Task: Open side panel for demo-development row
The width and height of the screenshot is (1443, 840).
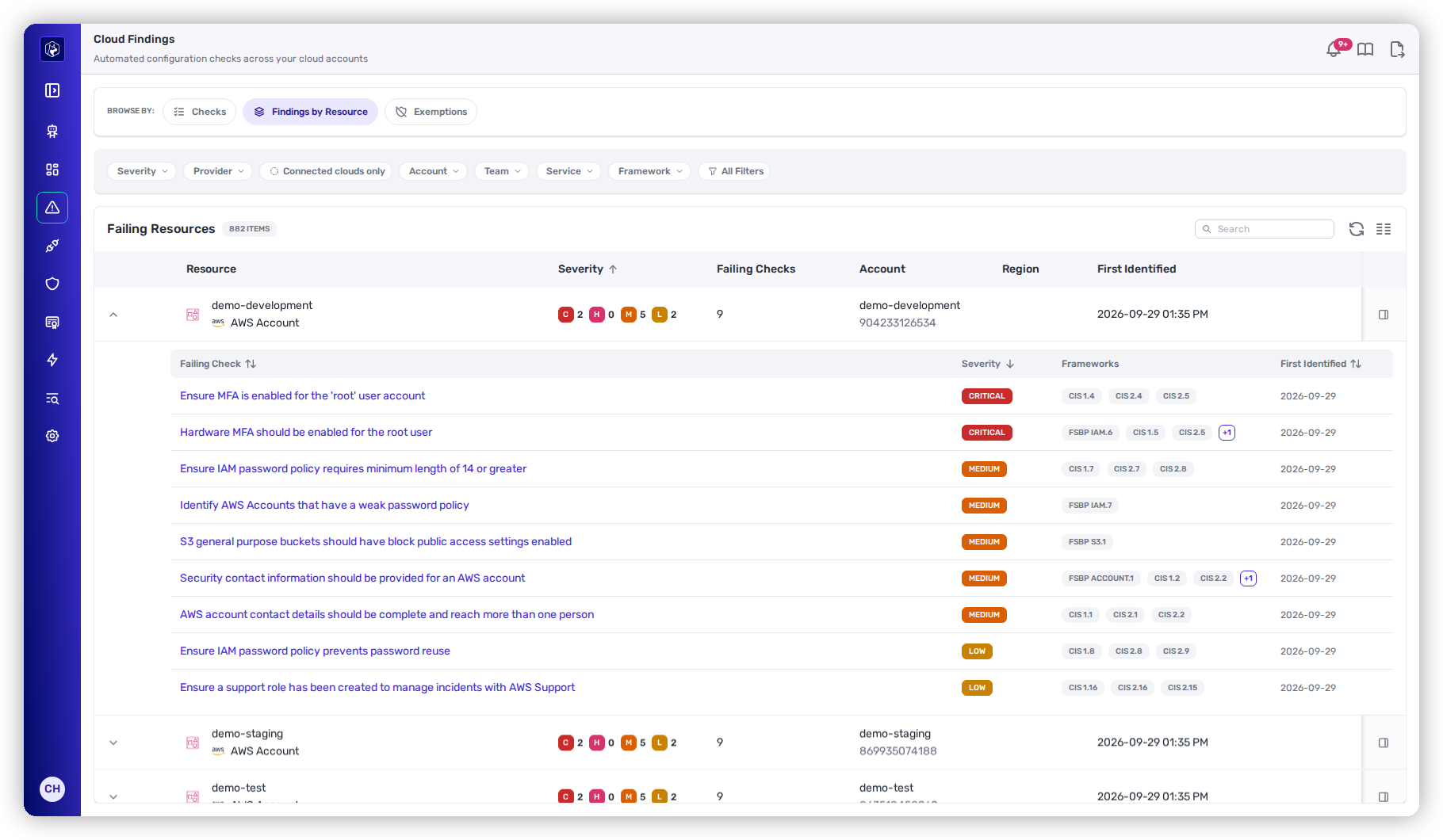Action: pos(1384,315)
